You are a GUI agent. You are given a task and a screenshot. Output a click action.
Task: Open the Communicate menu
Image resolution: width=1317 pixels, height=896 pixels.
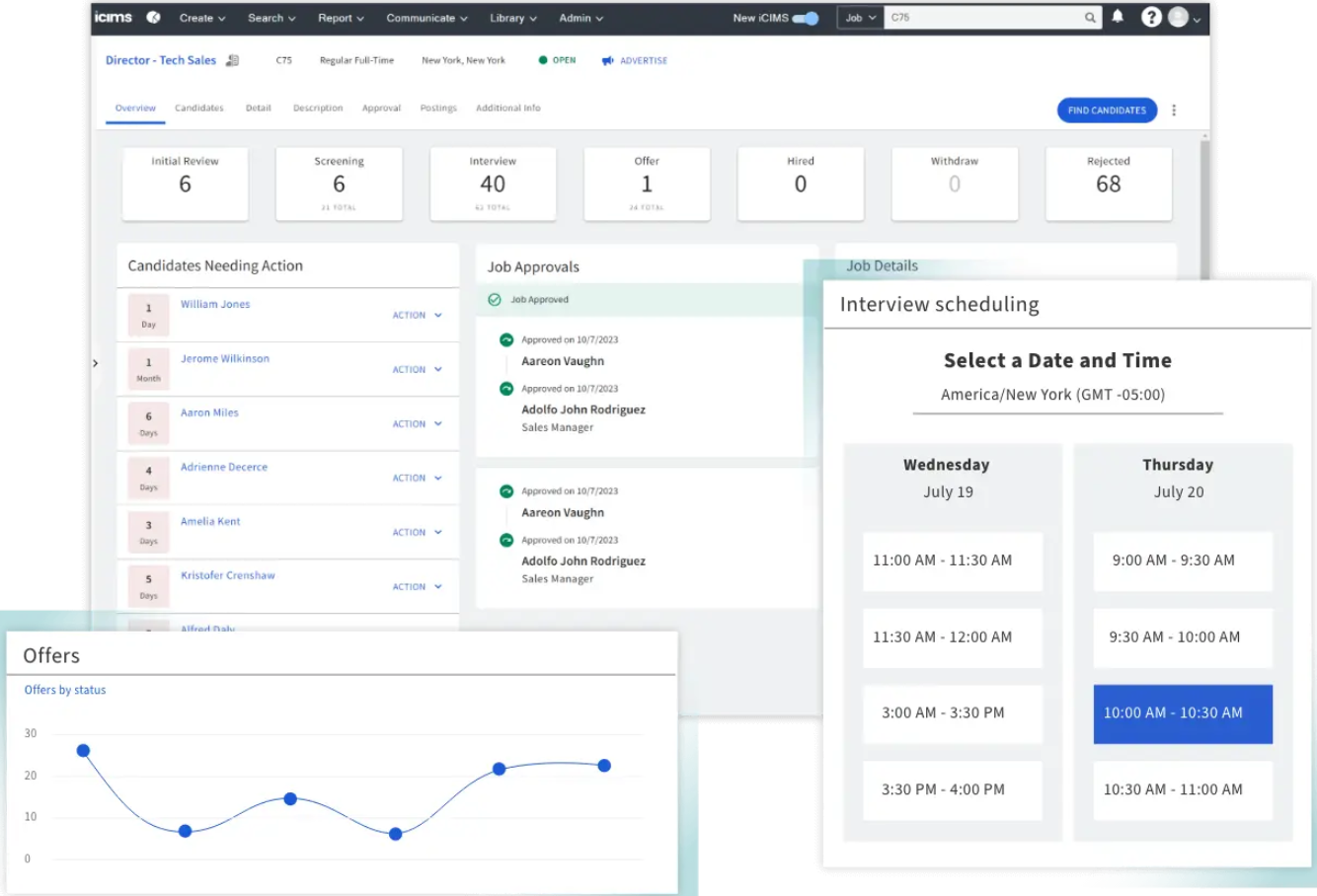coord(426,18)
